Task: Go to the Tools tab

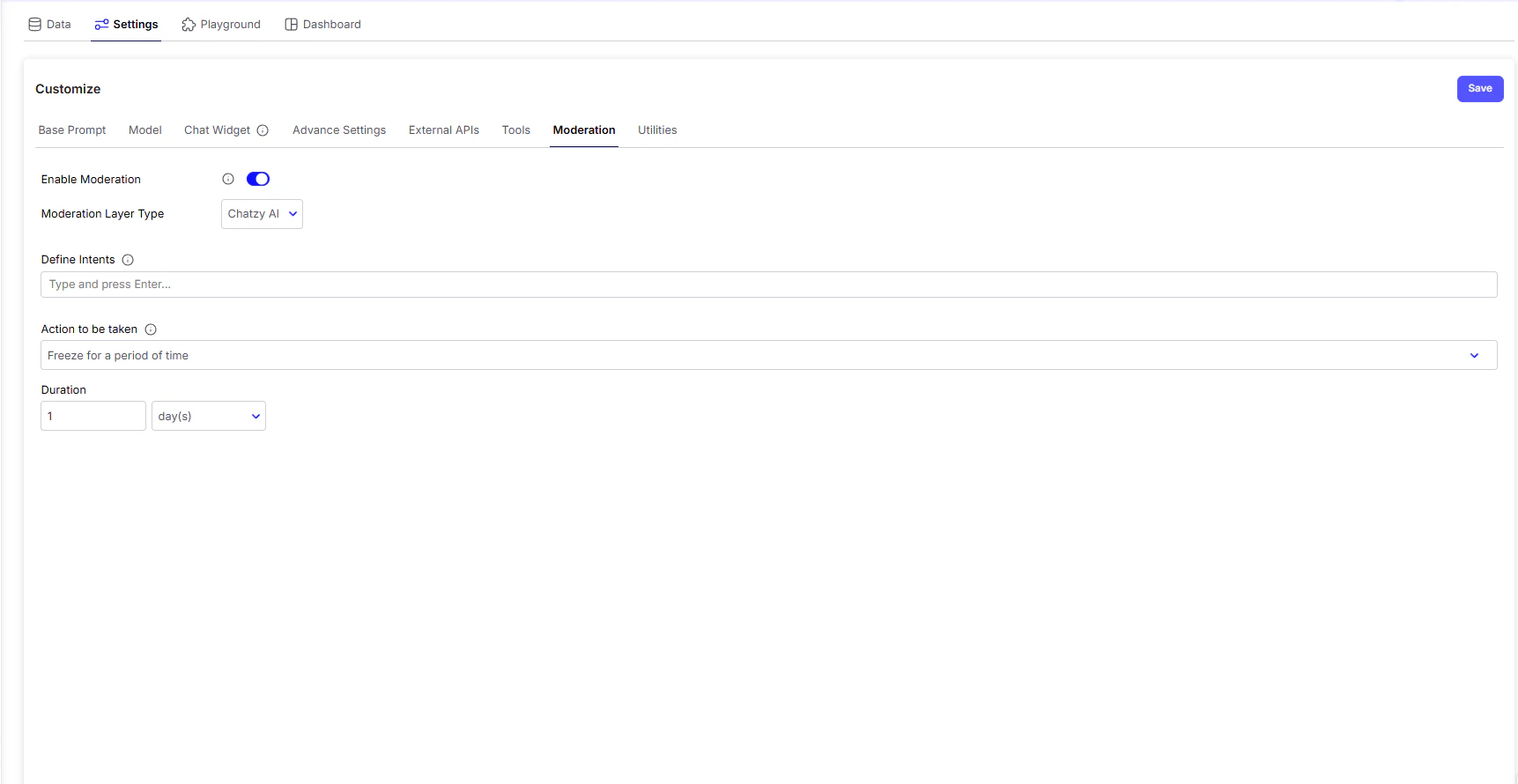Action: coord(516,130)
